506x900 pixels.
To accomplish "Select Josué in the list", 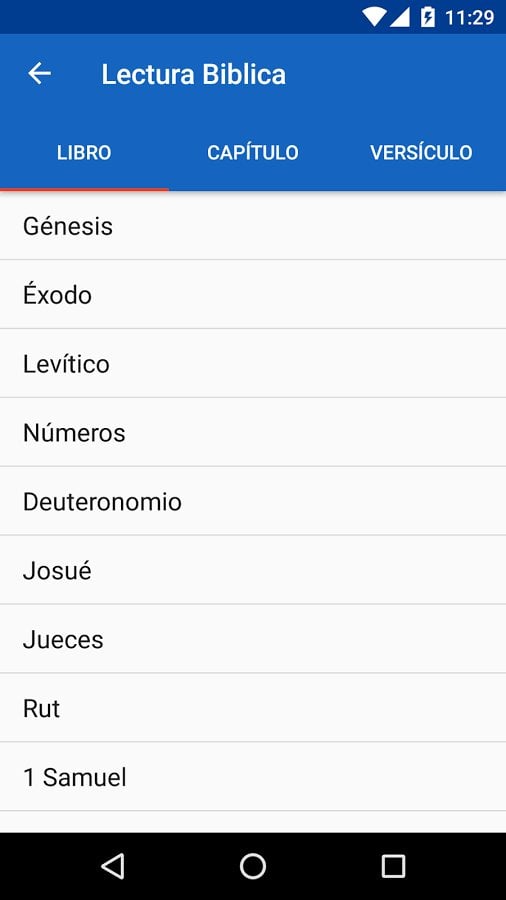I will [253, 570].
